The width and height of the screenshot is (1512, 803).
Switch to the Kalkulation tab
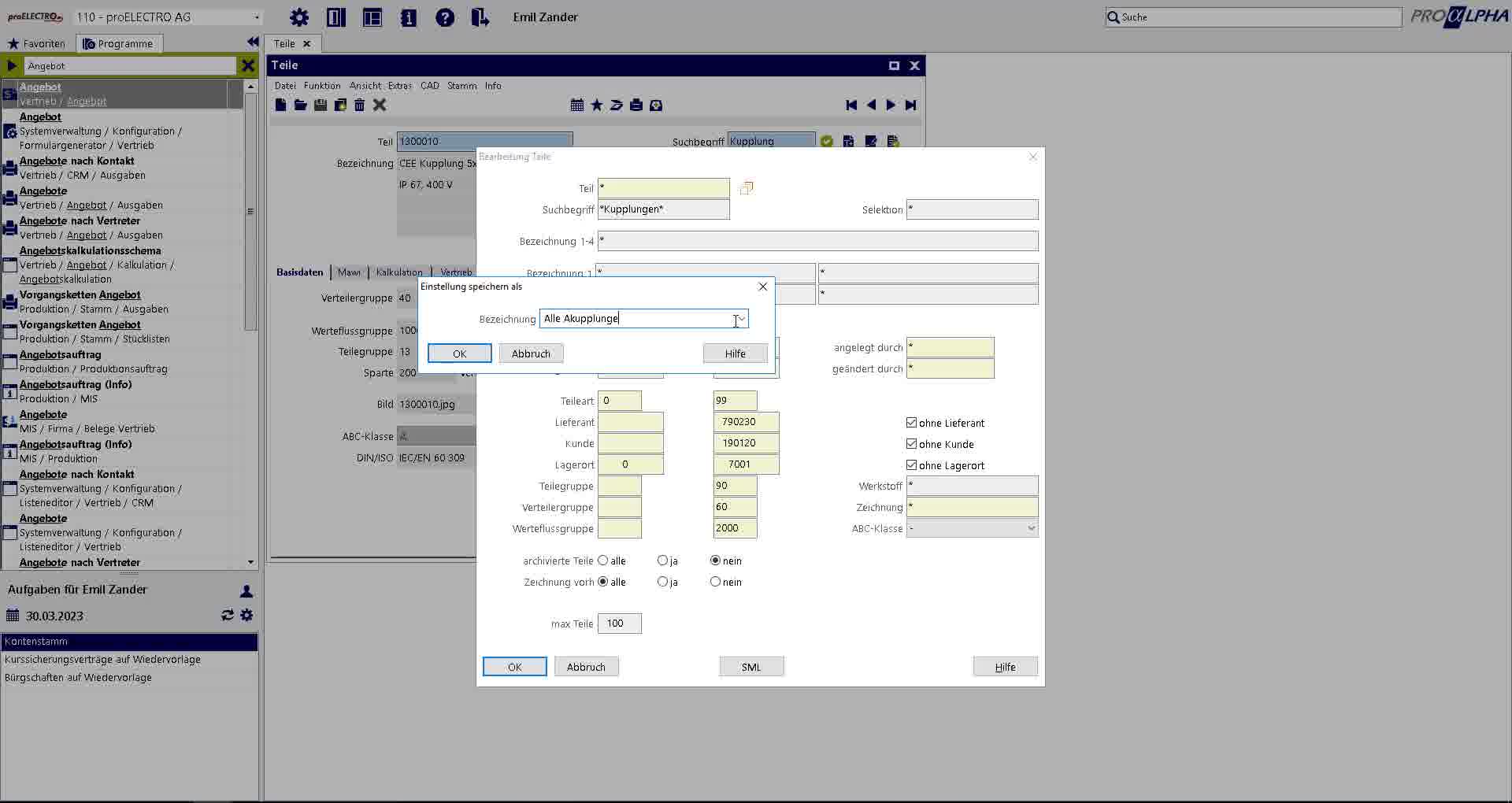tap(399, 272)
